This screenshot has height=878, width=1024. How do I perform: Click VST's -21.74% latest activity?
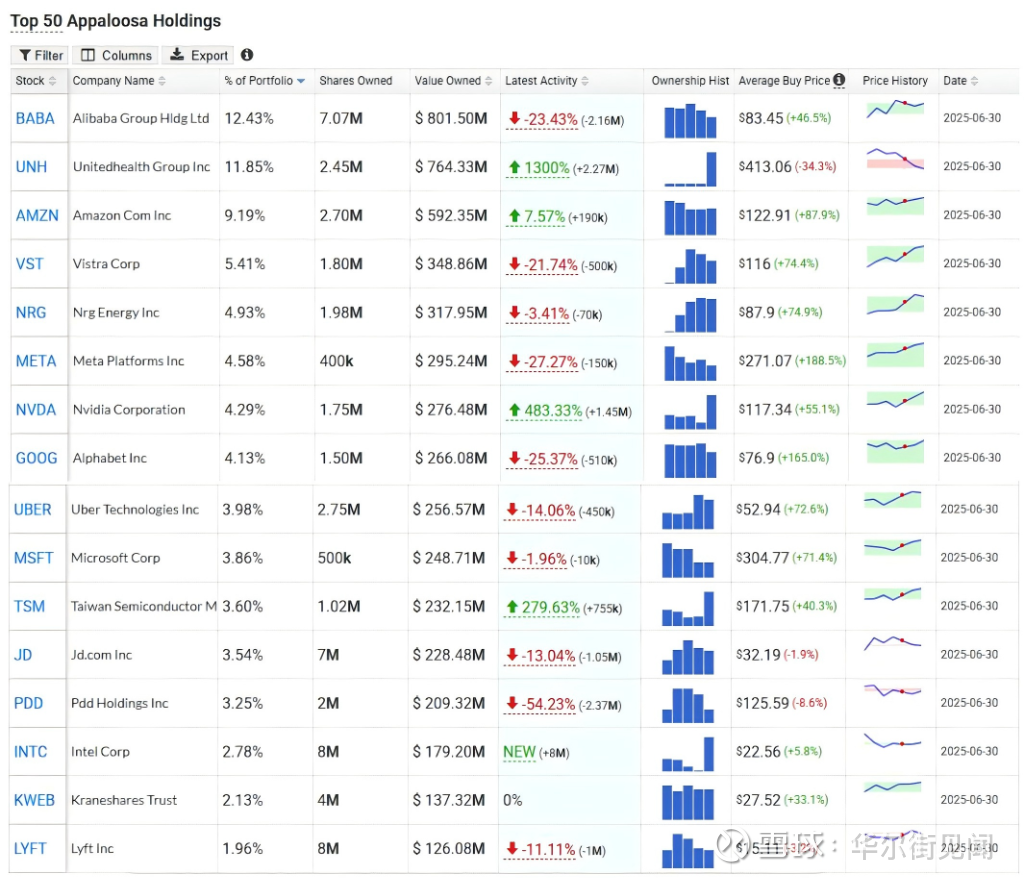tap(543, 265)
